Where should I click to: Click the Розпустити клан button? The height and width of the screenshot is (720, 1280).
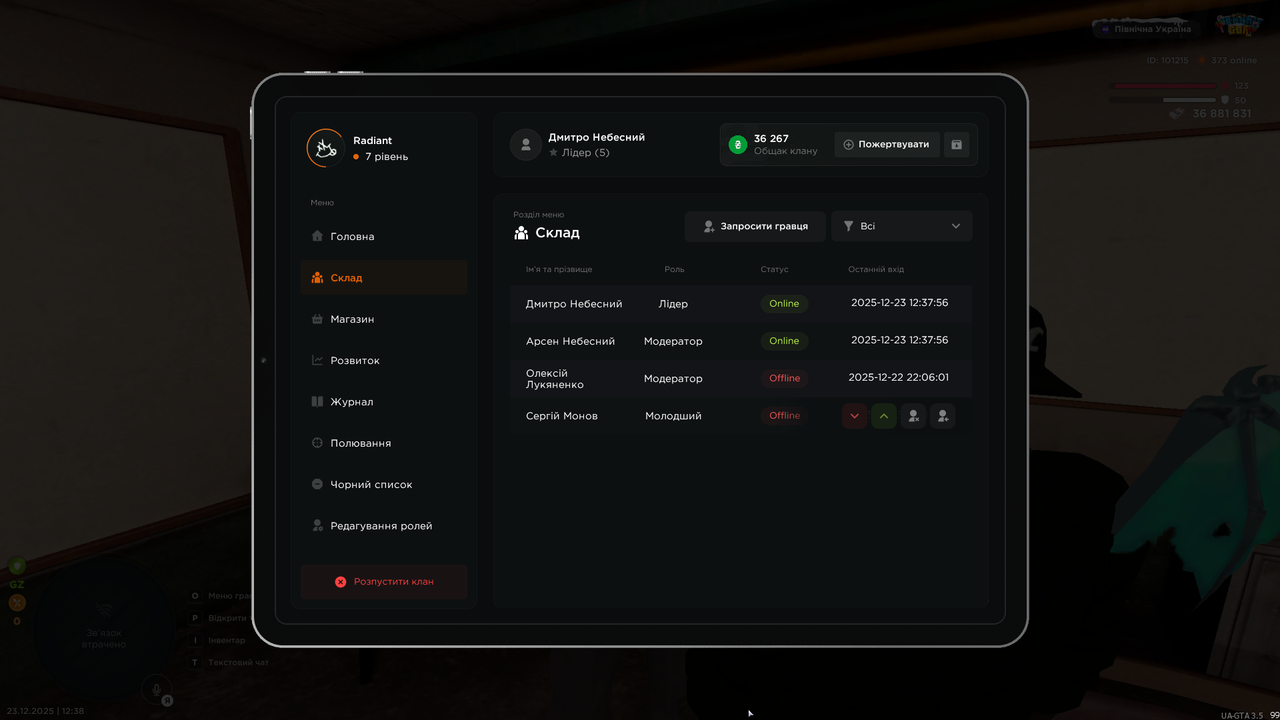click(384, 581)
